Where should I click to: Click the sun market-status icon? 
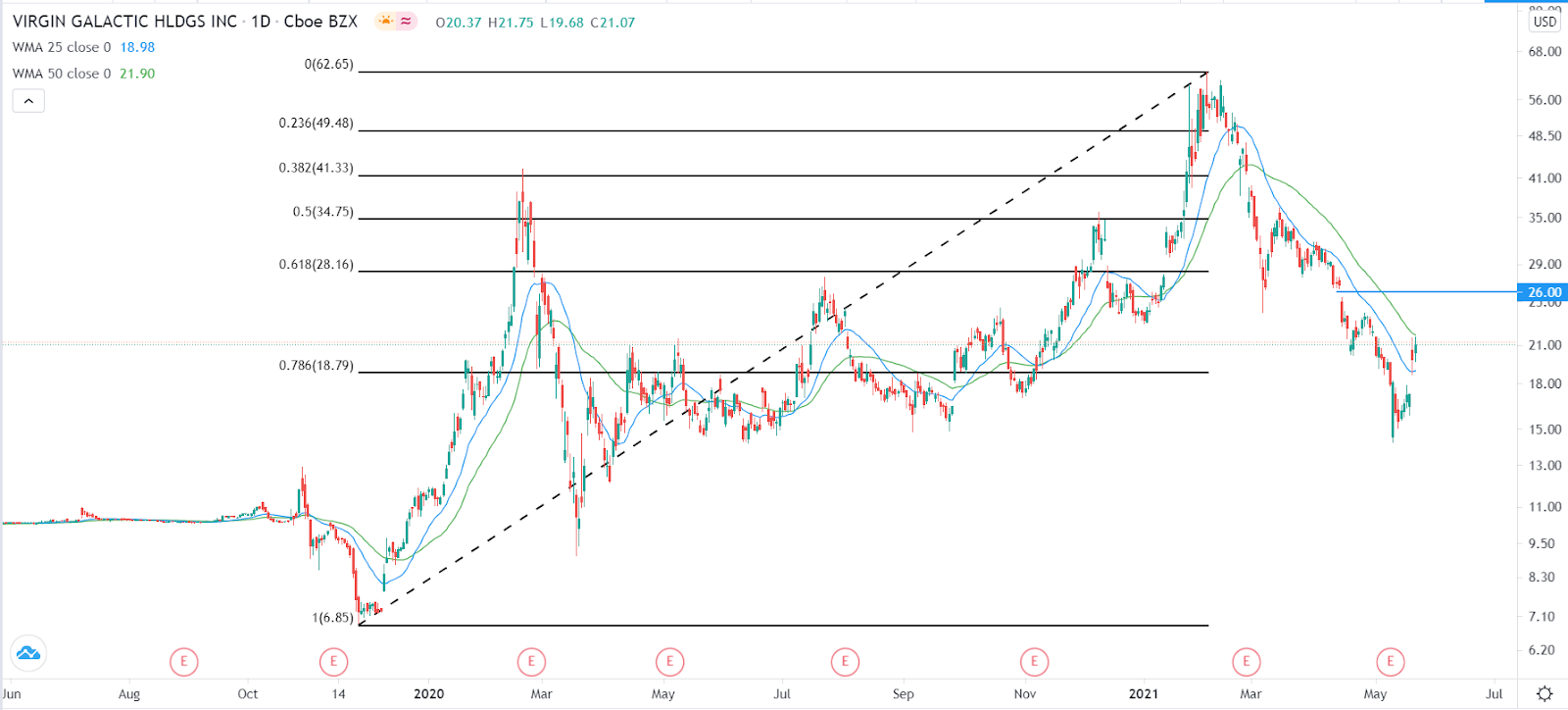coord(386,21)
